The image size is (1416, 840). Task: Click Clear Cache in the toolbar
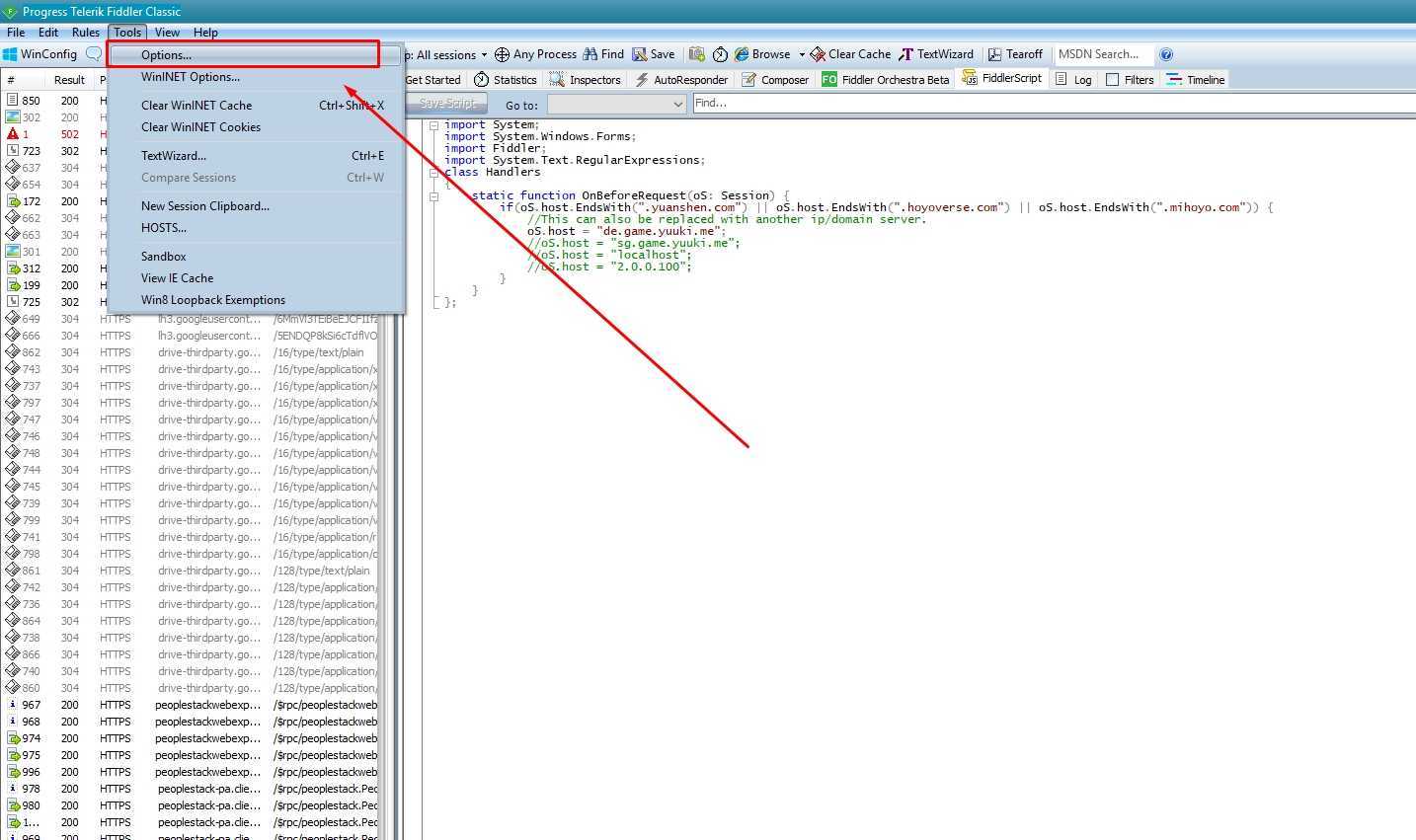pos(850,54)
